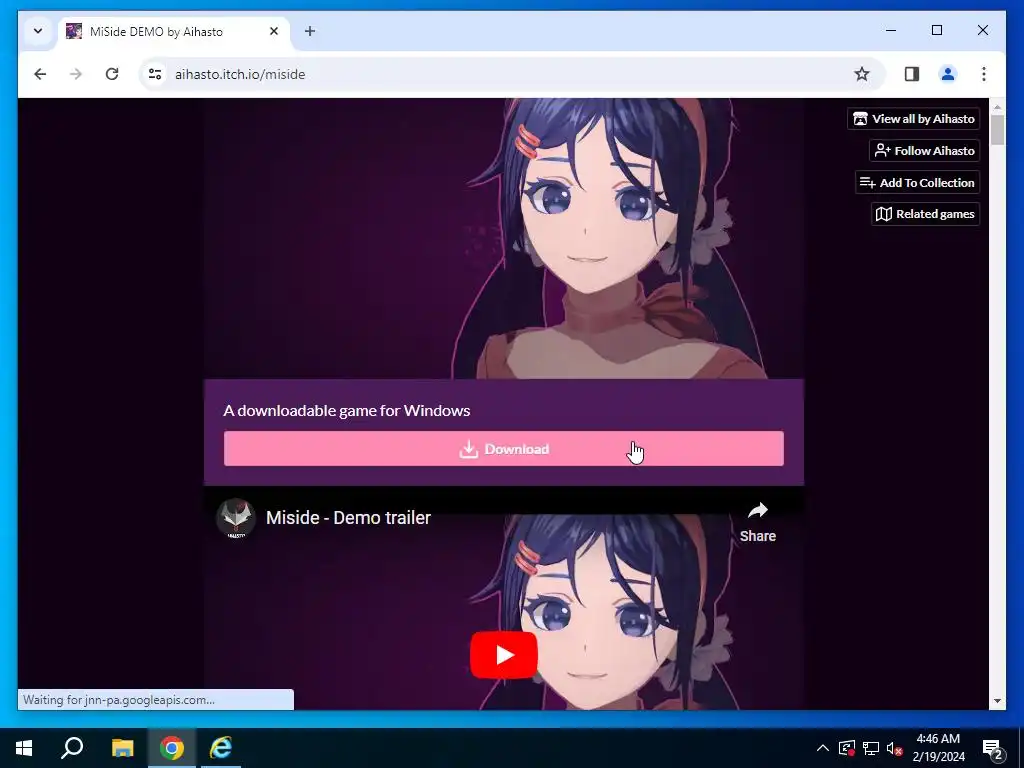Open the network status tray icon
Screen dimensions: 1024x768
click(x=871, y=748)
